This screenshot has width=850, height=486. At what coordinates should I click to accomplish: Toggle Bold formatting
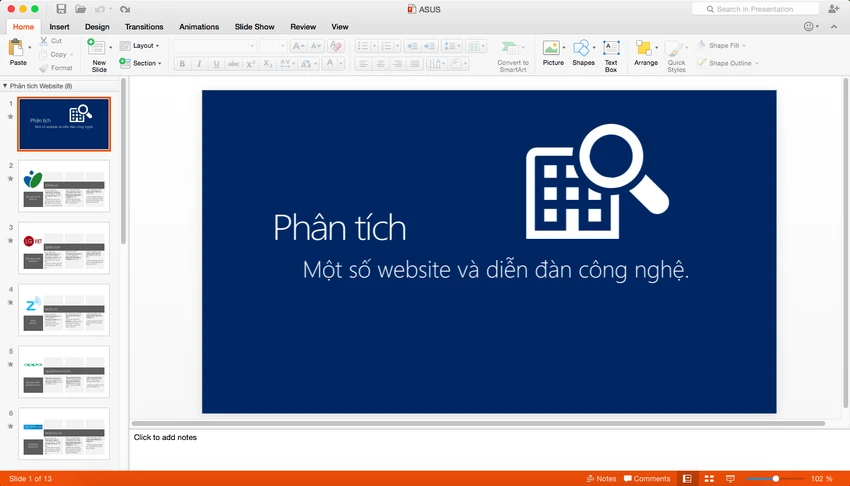coord(182,64)
